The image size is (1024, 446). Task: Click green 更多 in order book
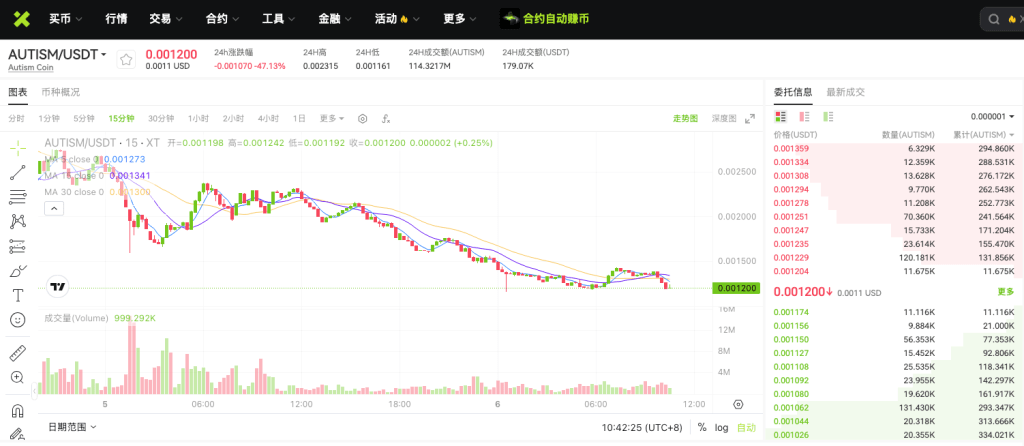(x=1006, y=292)
